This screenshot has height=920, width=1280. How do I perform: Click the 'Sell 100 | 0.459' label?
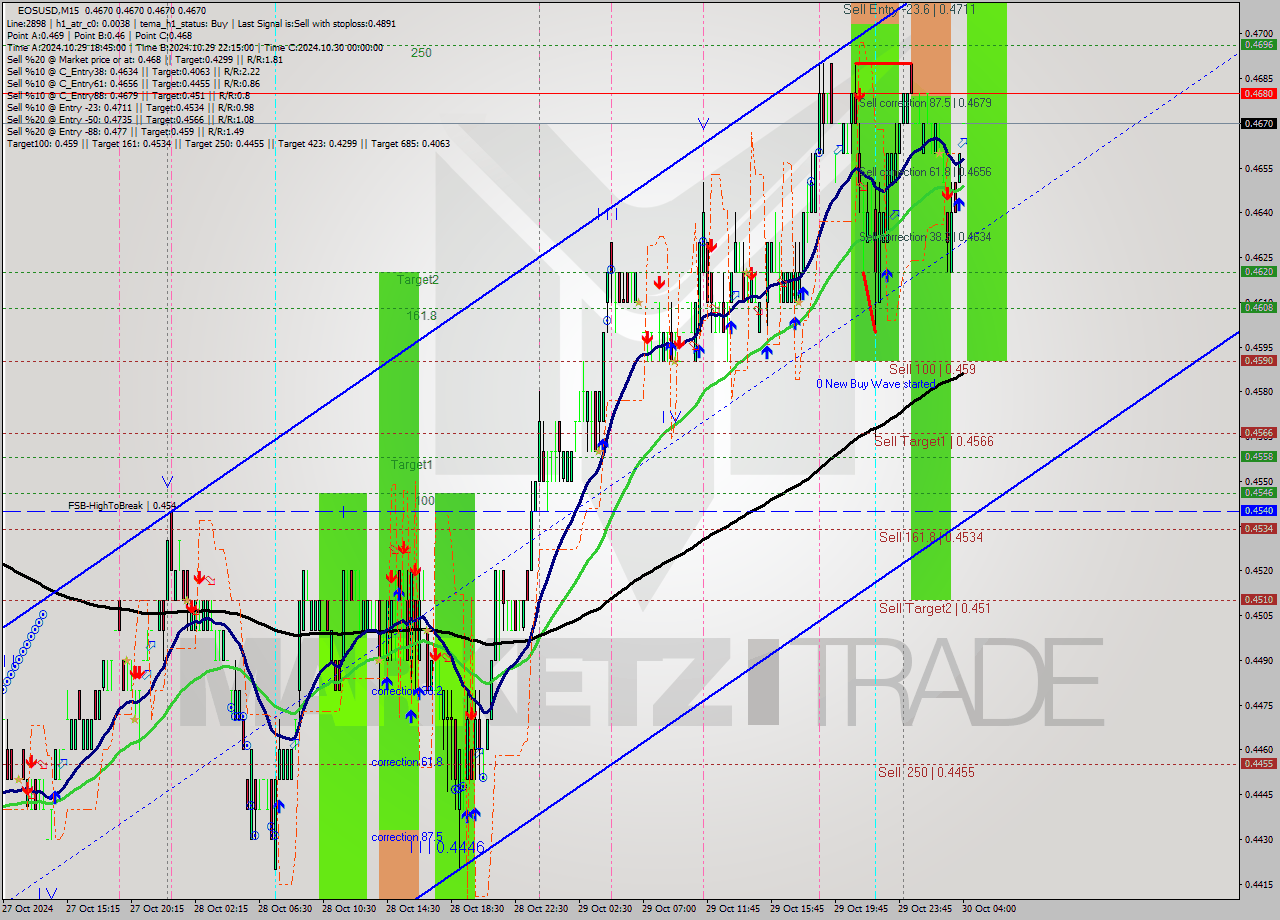click(932, 369)
